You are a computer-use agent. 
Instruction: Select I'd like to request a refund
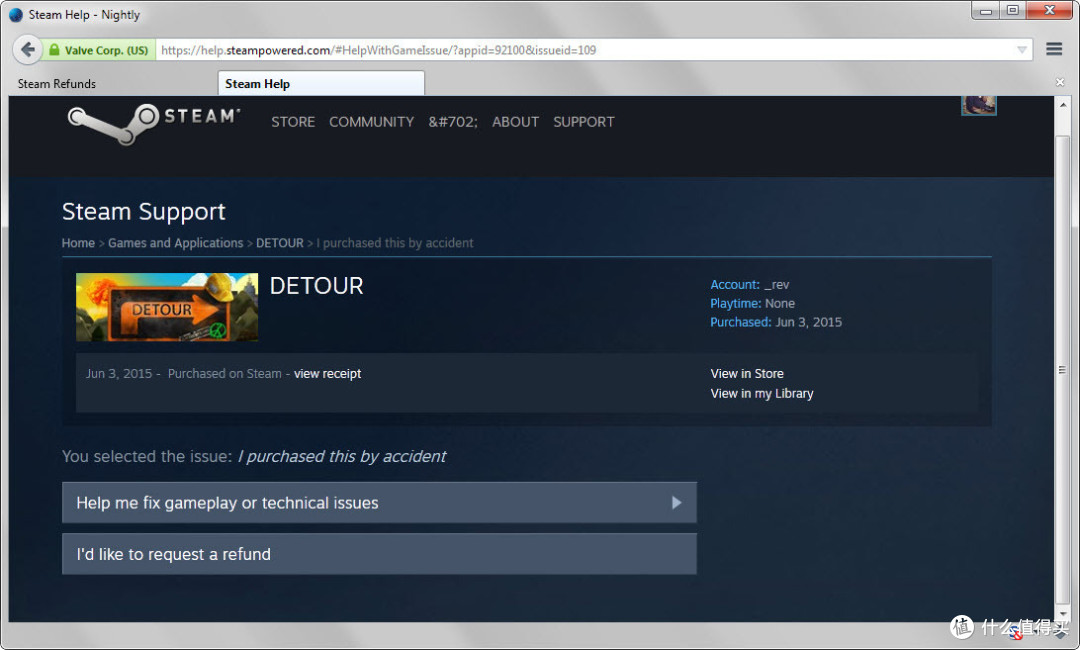379,554
